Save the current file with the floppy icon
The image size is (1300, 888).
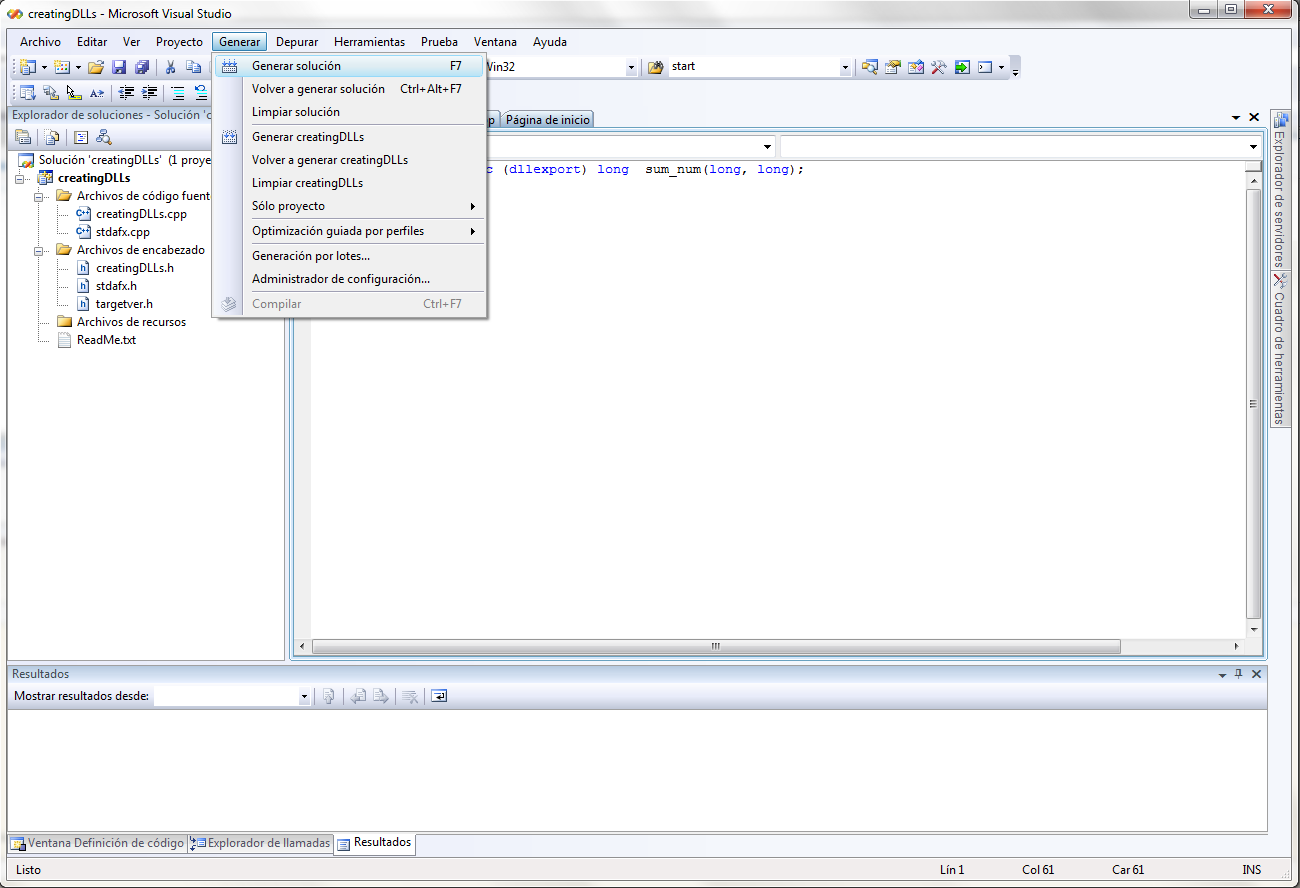pos(119,67)
